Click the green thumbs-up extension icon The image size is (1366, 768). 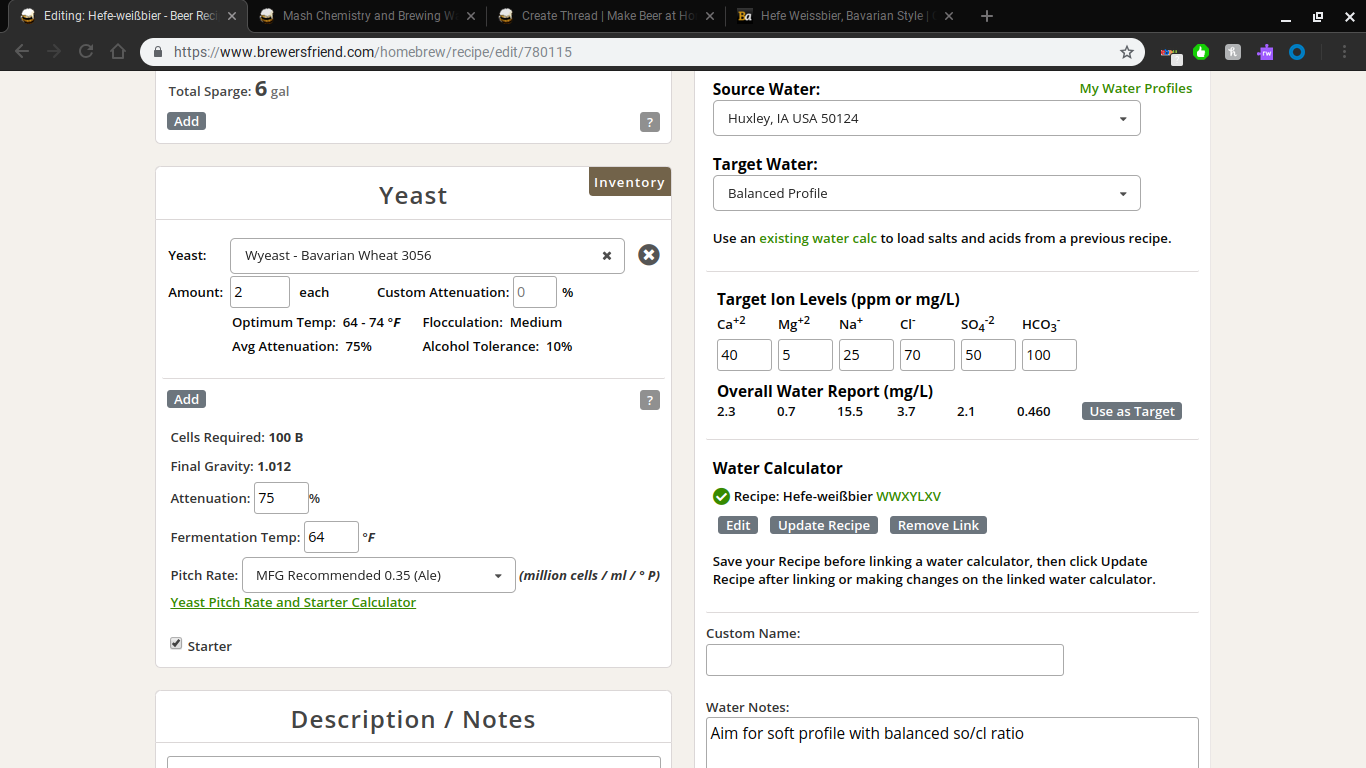point(1201,52)
